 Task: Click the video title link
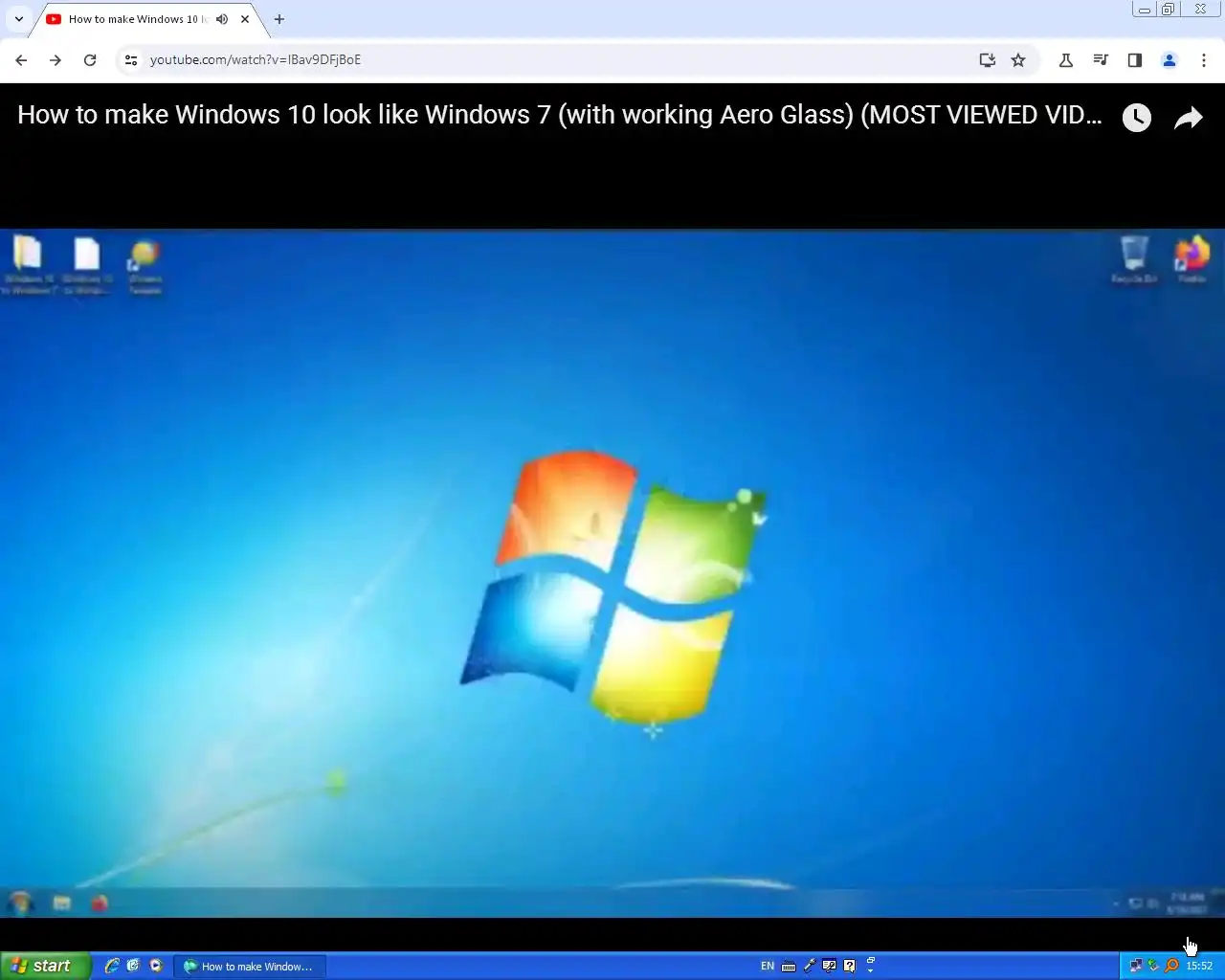click(560, 115)
